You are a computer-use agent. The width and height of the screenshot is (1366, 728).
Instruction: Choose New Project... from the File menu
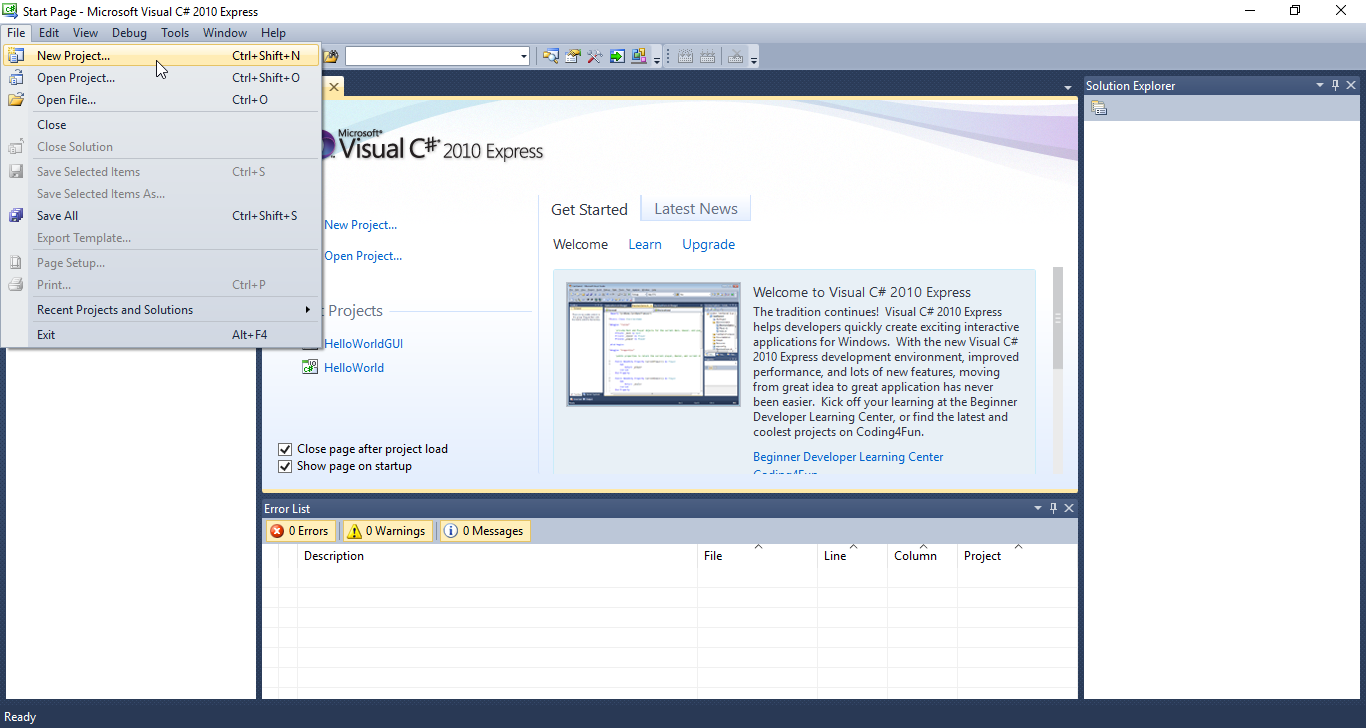161,56
